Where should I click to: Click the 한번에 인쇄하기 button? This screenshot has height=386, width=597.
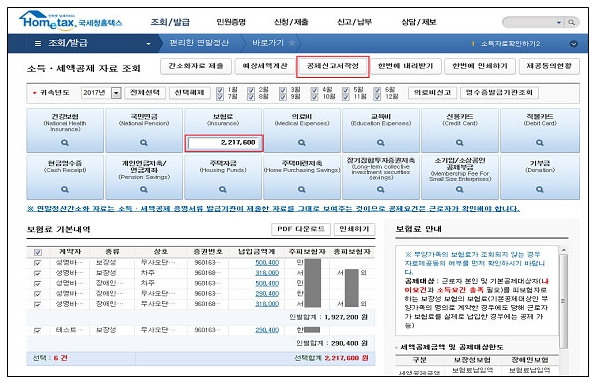480,66
